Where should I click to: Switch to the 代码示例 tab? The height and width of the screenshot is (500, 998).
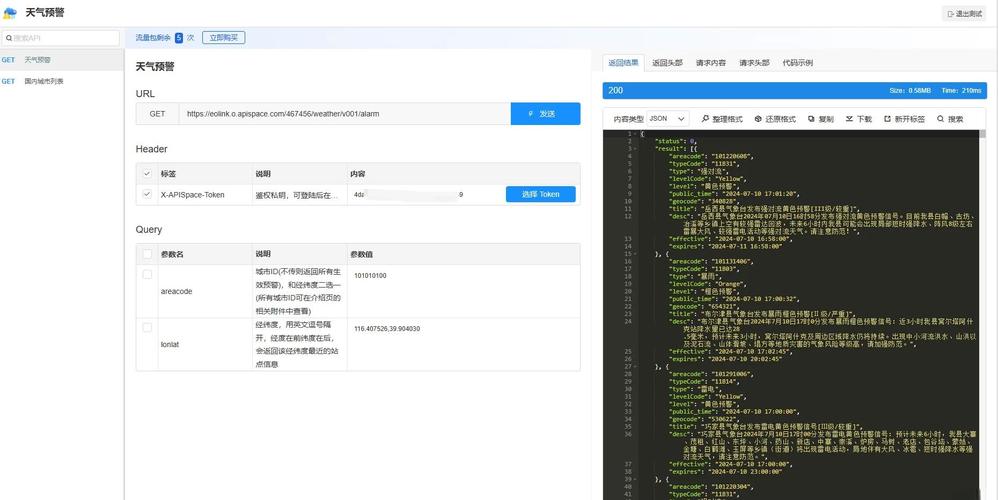pyautogui.click(x=798, y=63)
